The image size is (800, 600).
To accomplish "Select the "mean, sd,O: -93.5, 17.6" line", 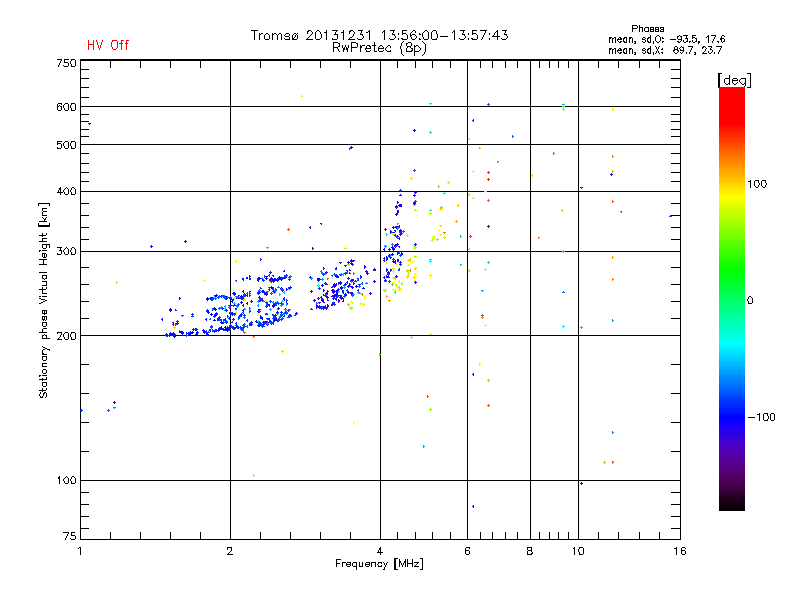I will pos(666,39).
